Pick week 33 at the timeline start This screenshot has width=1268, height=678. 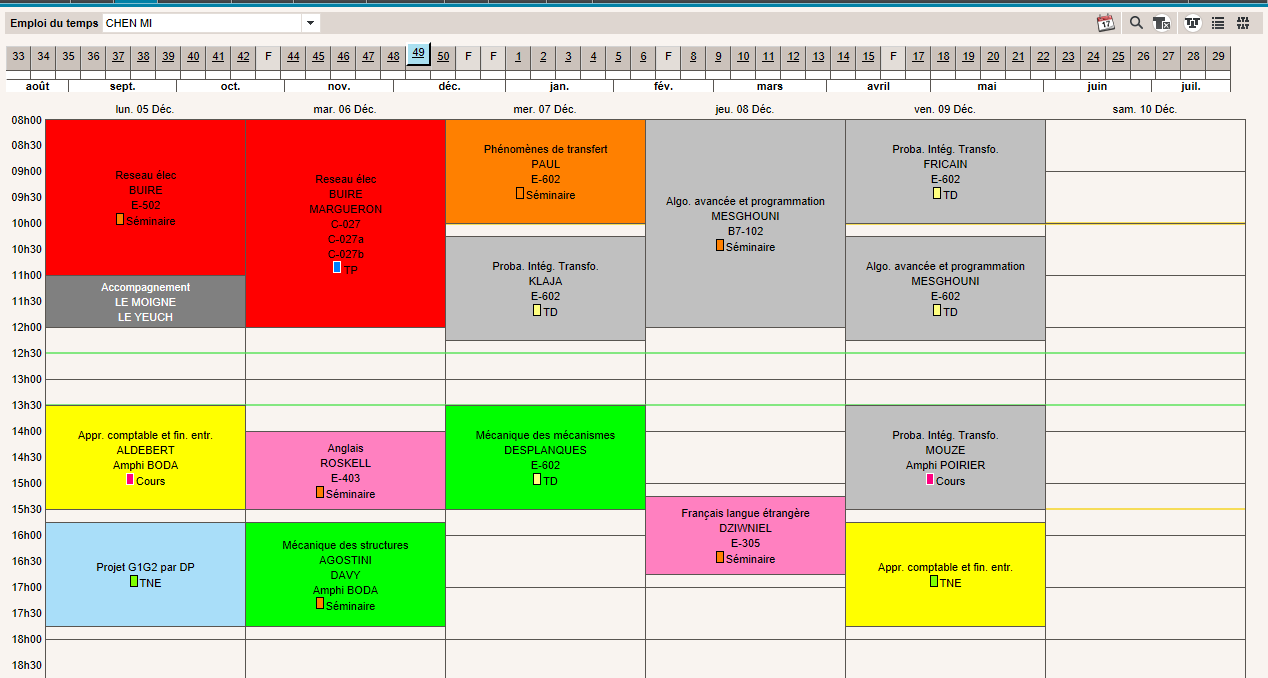coord(18,57)
